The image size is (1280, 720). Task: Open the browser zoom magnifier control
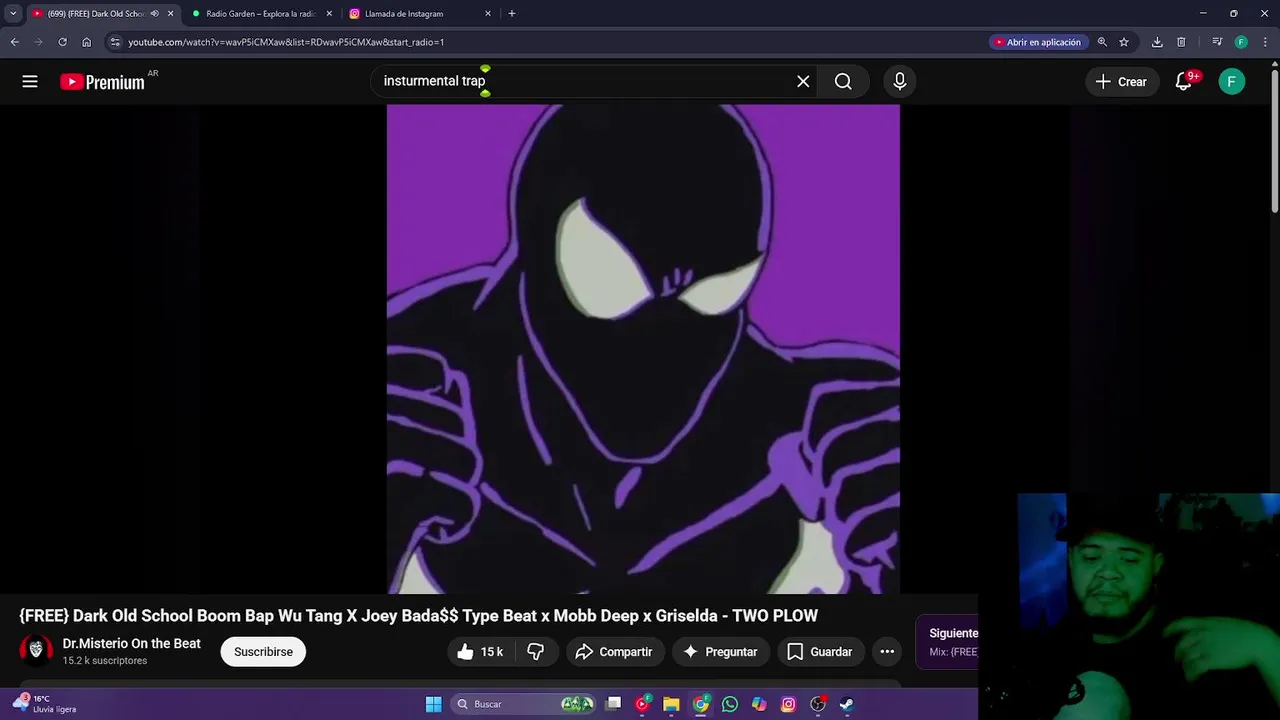(x=1102, y=42)
